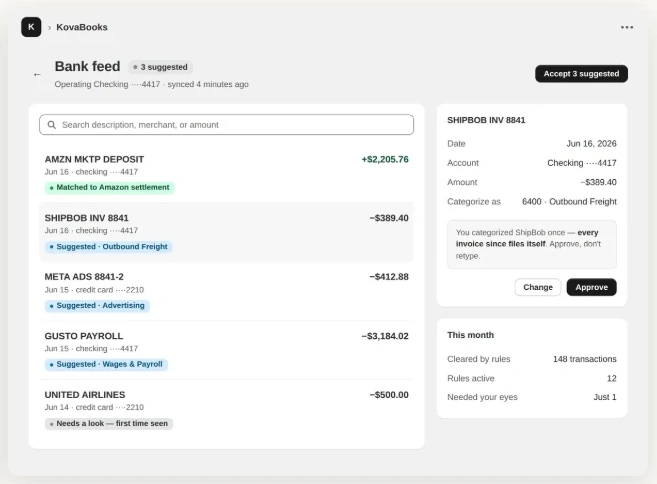Screen dimensions: 657x484
Task: Click the Bank feed heading
Action: (x=88, y=66)
